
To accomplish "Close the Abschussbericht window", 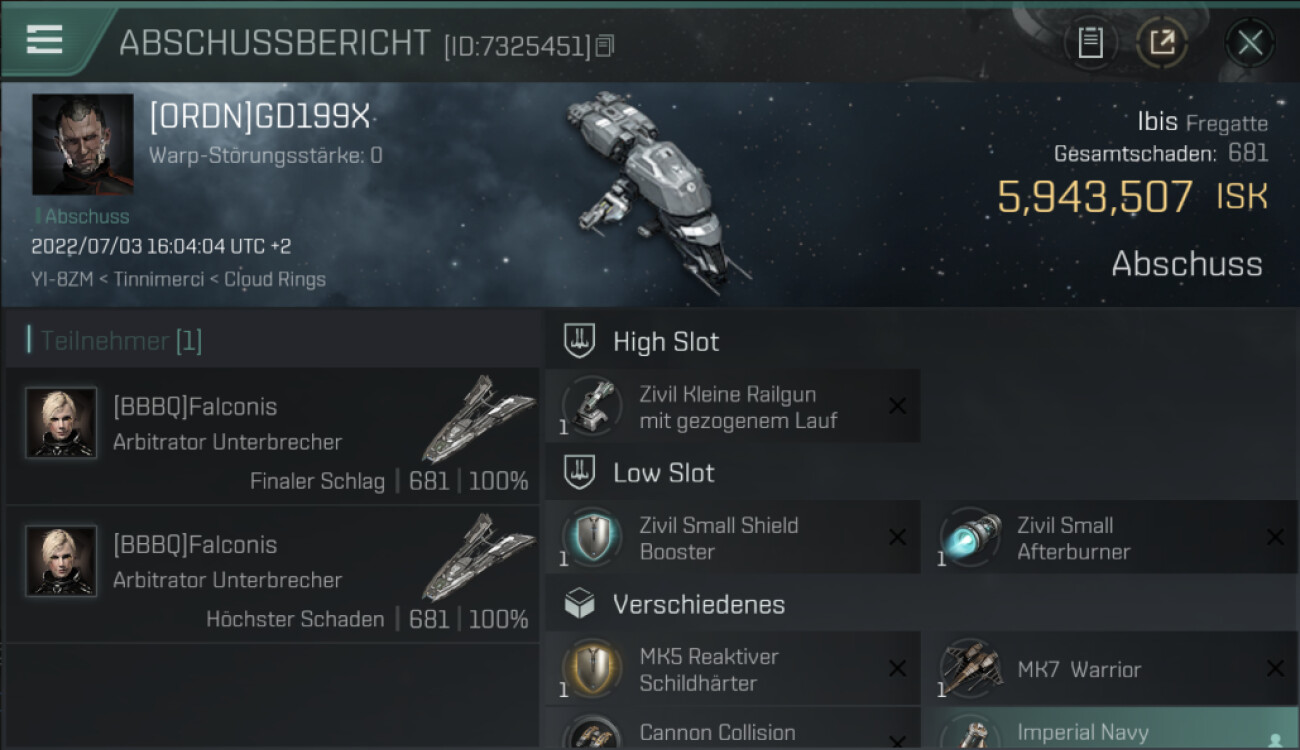I will pyautogui.click(x=1250, y=43).
